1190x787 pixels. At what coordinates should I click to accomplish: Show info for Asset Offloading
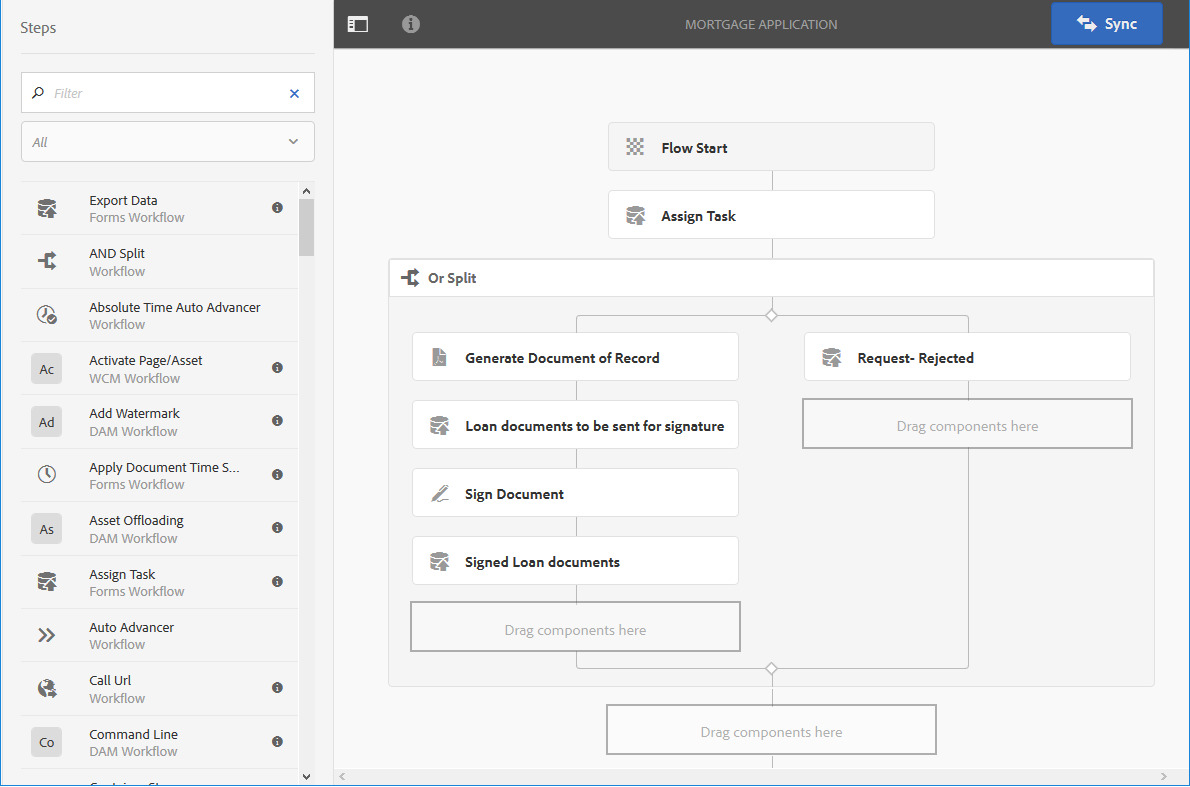278,527
